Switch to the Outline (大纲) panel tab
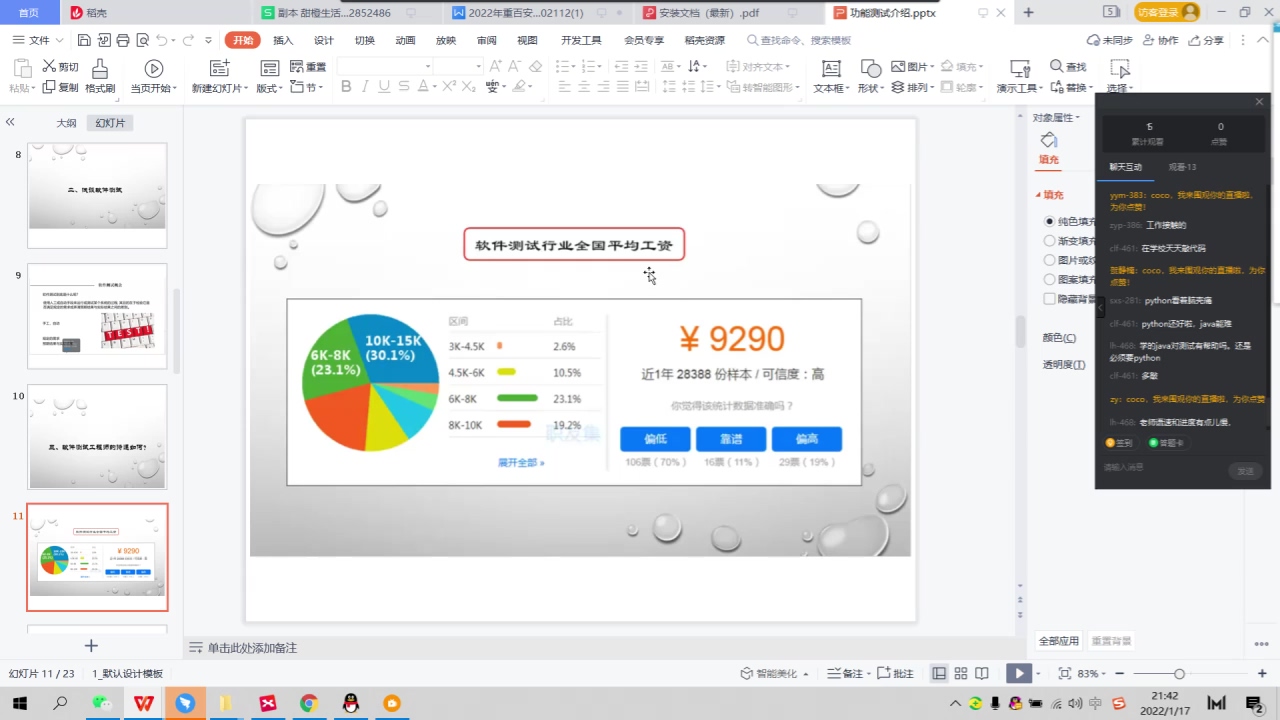Viewport: 1280px width, 720px height. 66,123
